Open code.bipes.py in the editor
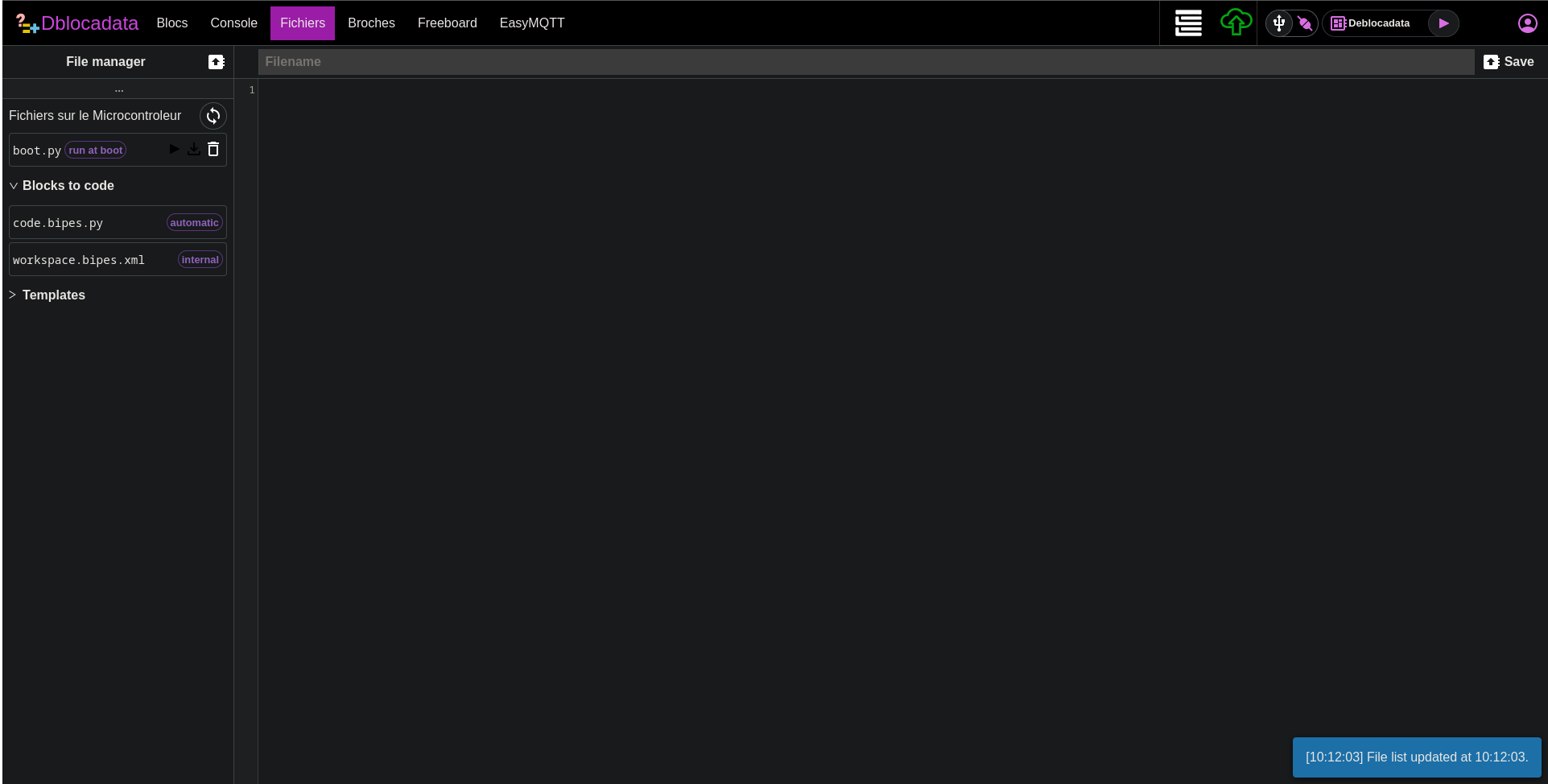 pos(58,223)
